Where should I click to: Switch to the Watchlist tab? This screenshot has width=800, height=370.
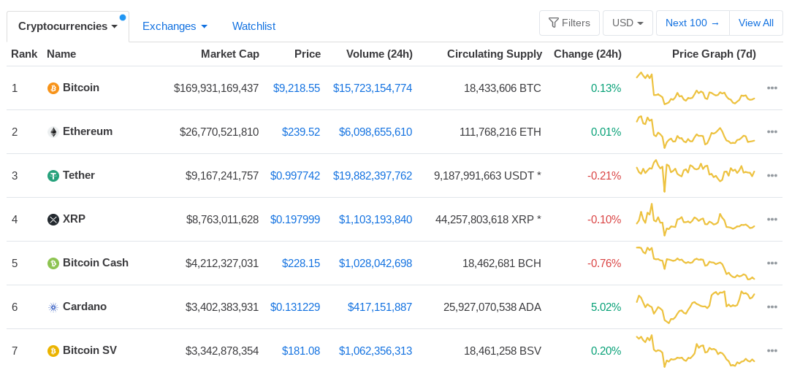point(254,27)
